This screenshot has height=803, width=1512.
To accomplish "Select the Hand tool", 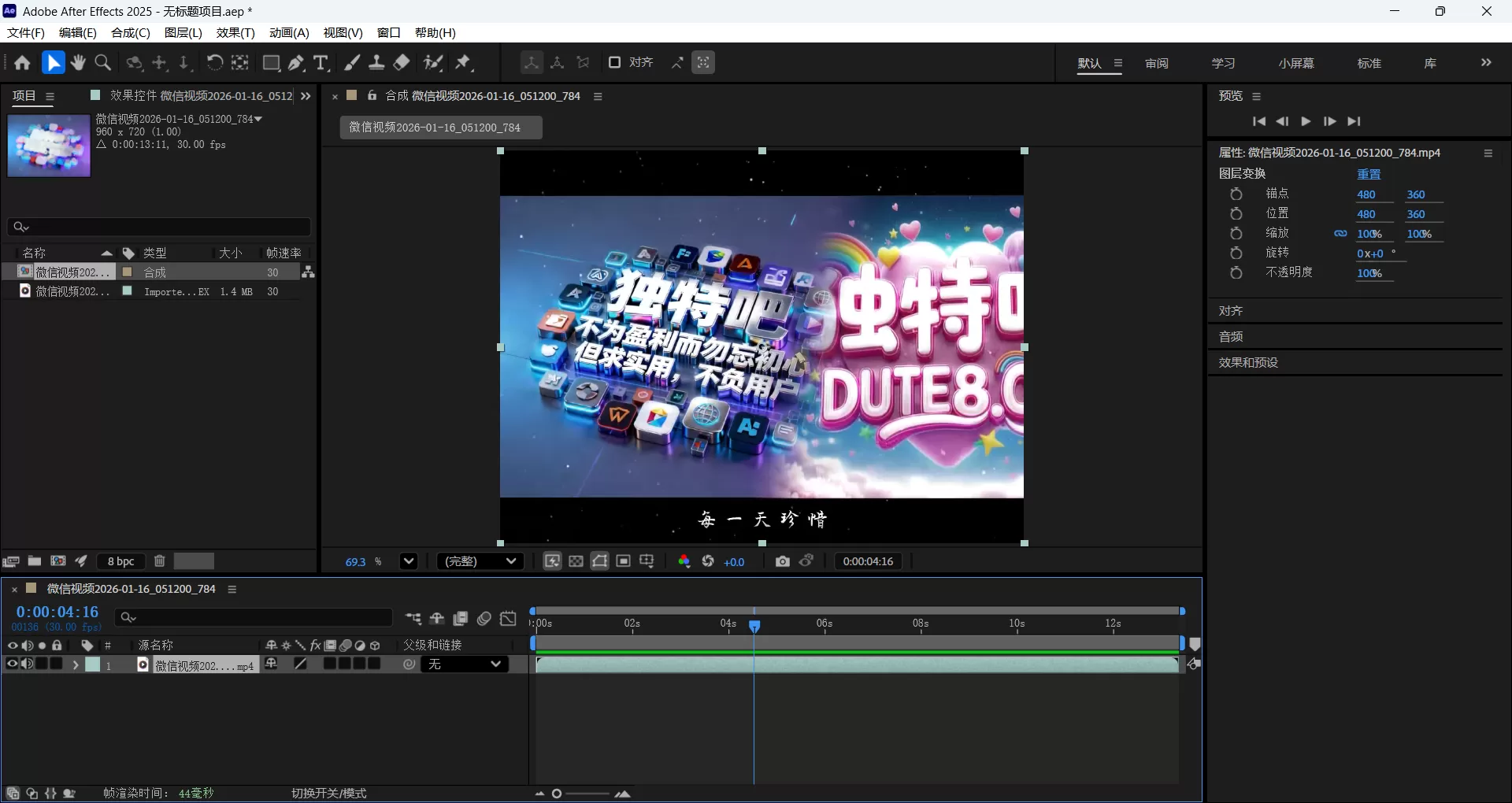I will (77, 63).
